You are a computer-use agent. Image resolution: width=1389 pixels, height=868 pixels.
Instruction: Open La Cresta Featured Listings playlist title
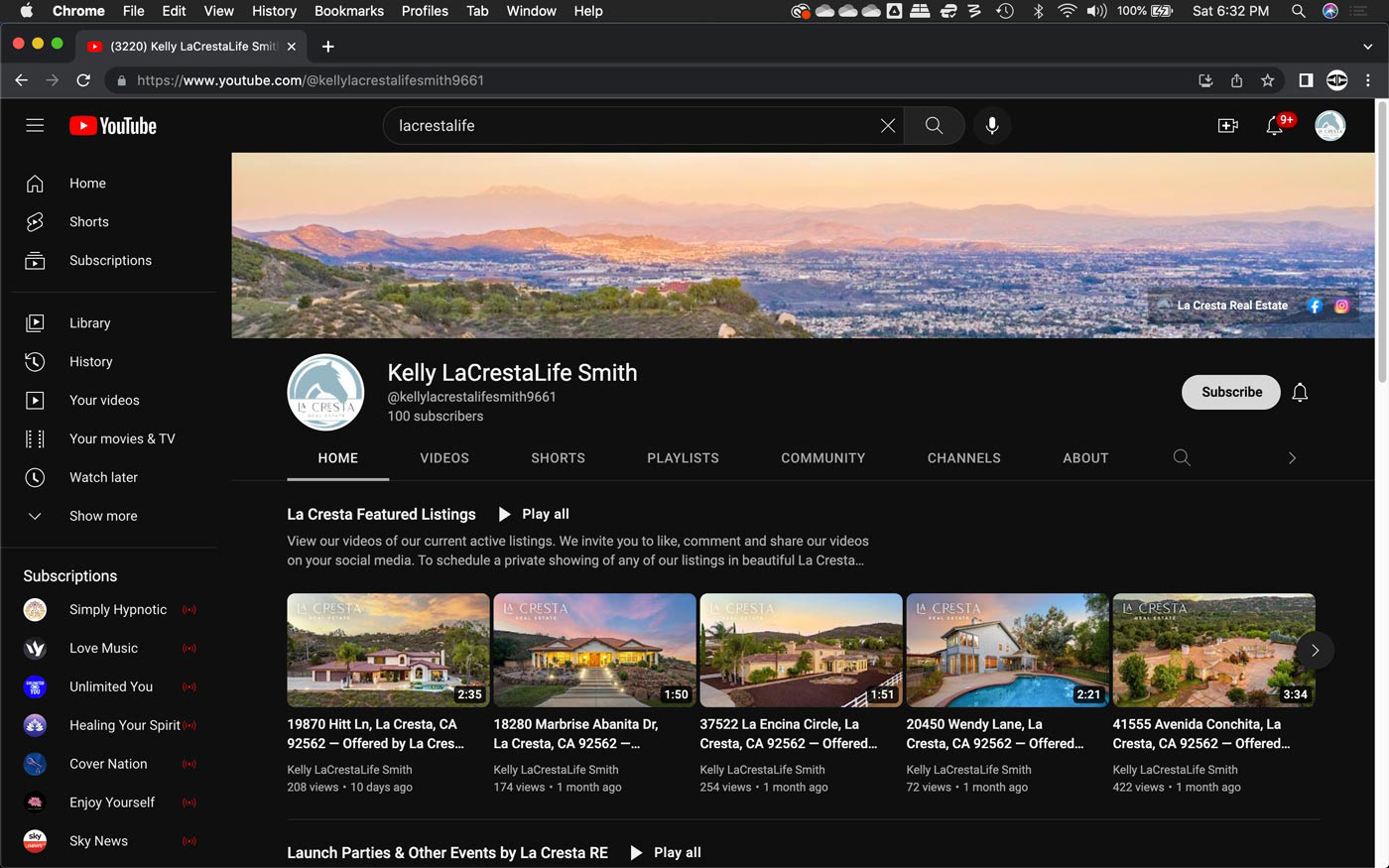[381, 514]
